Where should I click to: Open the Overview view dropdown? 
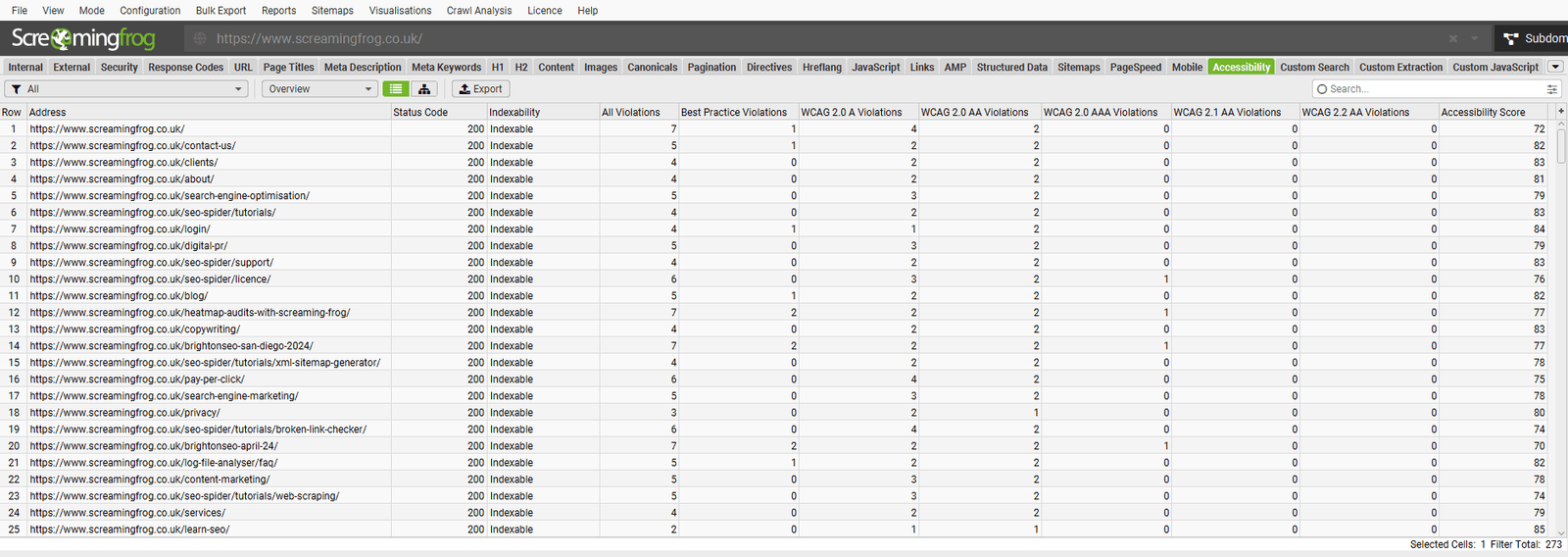[x=319, y=89]
